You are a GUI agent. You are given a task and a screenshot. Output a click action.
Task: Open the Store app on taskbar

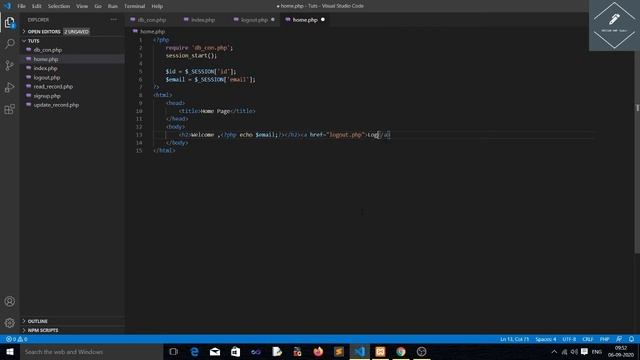[236, 351]
